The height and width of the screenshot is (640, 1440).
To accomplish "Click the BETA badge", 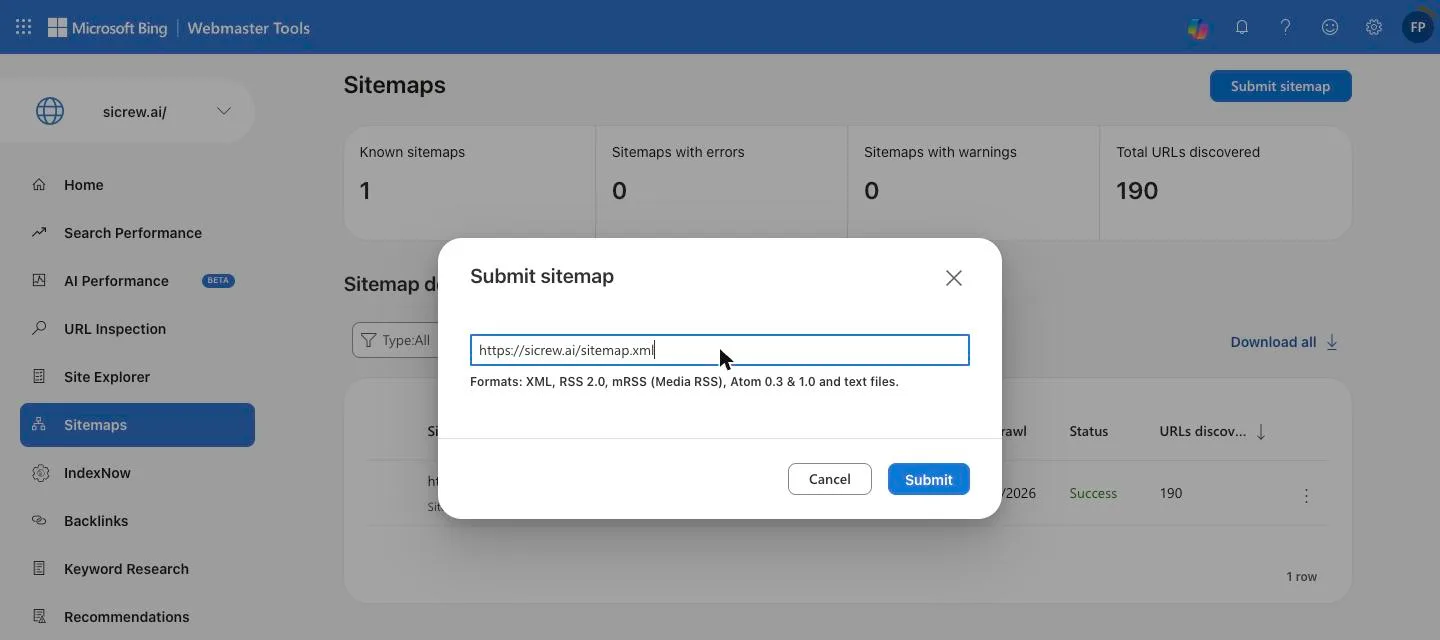I will pos(218,281).
